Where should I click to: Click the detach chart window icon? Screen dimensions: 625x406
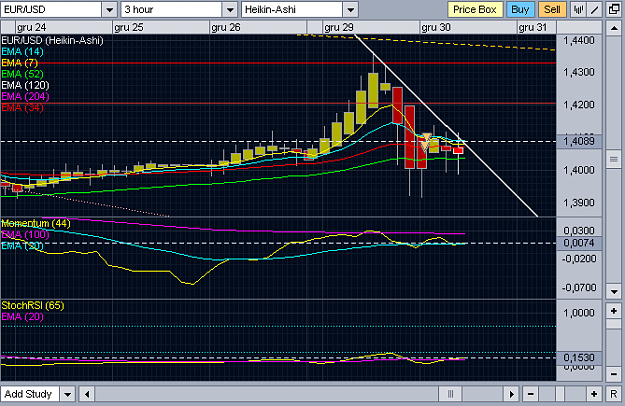(614, 10)
